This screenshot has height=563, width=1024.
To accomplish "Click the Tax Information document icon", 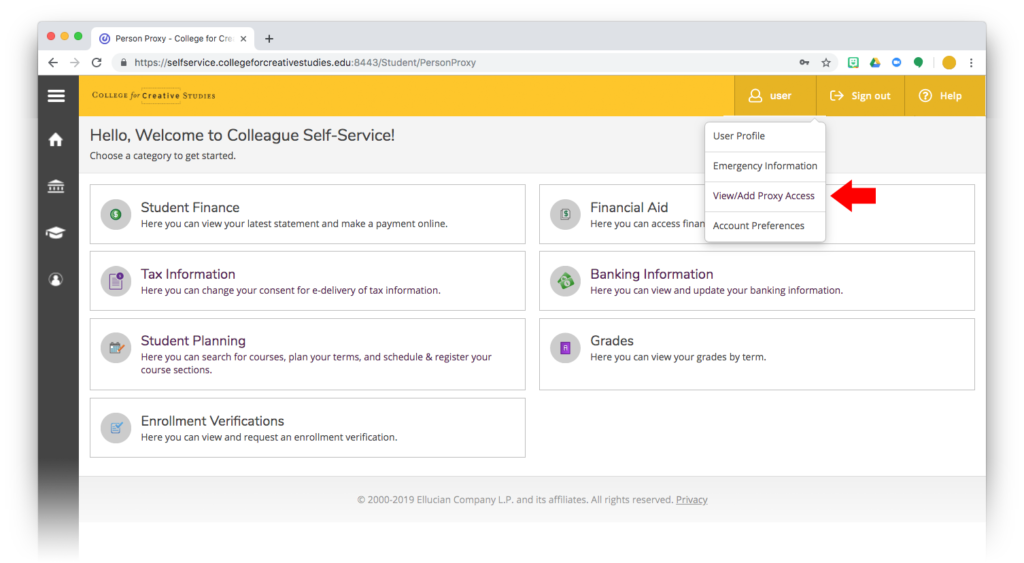I will pos(116,281).
